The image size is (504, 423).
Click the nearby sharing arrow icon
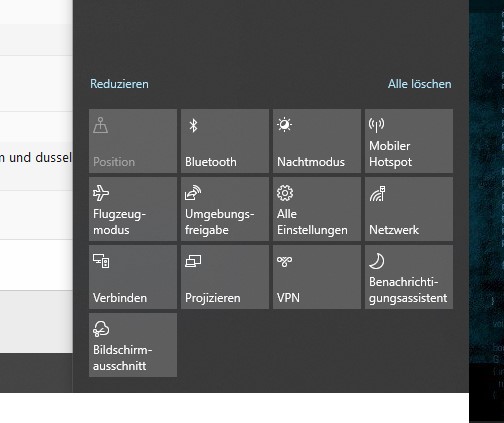193,193
